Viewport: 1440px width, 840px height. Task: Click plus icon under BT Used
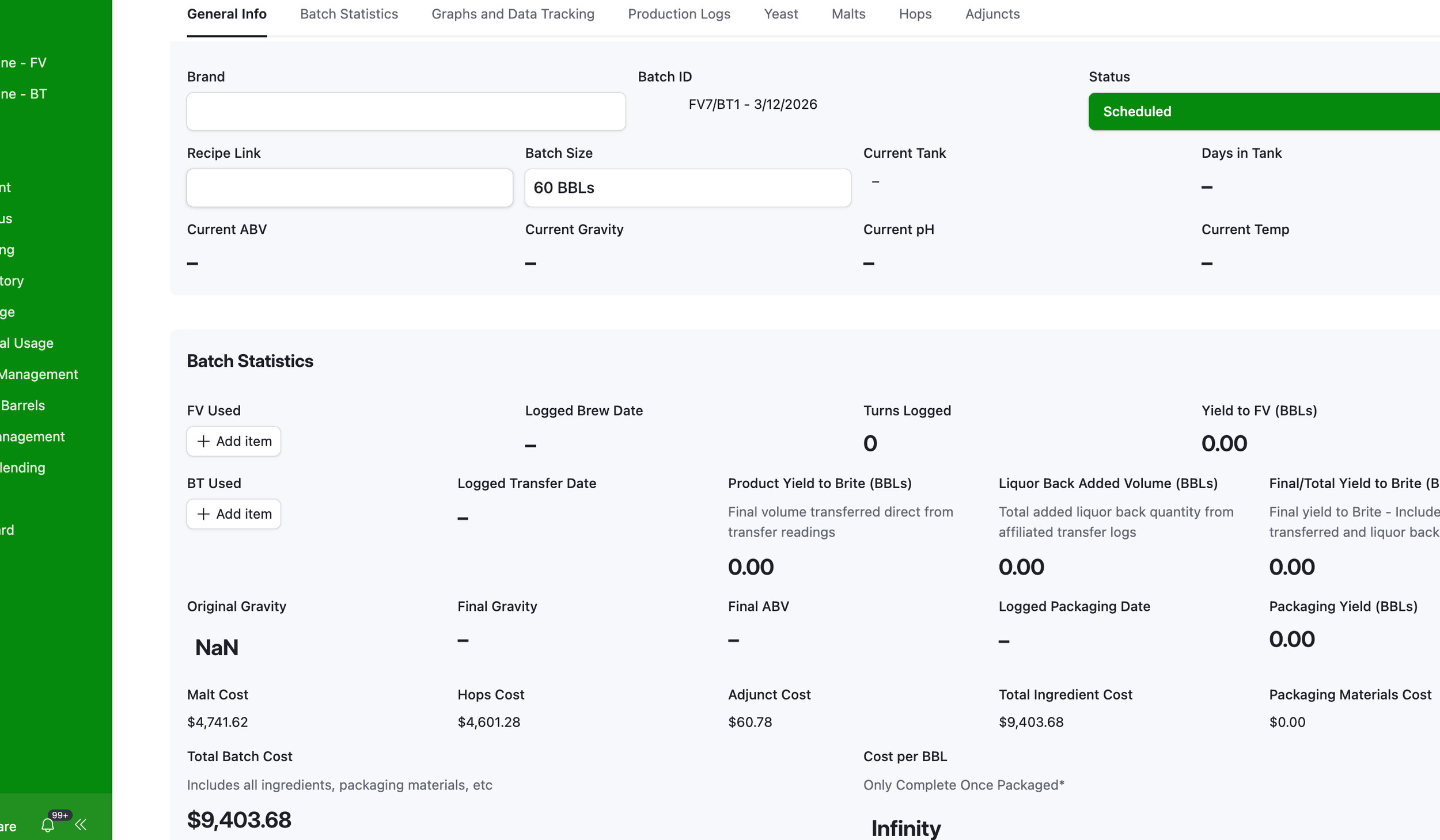[x=203, y=514]
